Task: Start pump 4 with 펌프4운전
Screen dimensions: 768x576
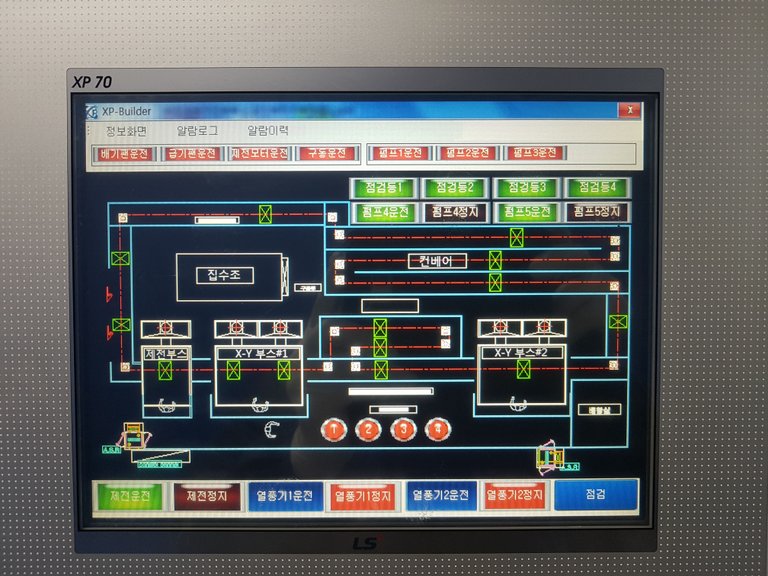Action: click(x=384, y=213)
